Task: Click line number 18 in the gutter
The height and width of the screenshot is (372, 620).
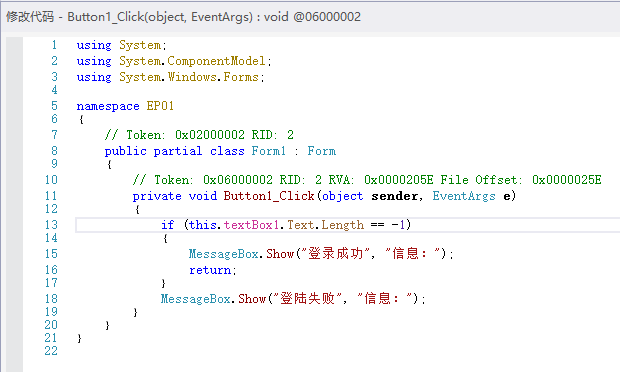Action: click(x=51, y=299)
